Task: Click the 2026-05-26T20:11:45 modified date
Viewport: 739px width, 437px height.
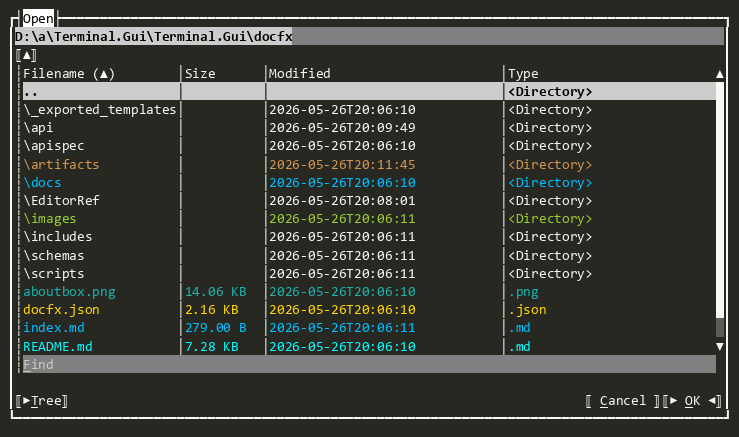Action: coord(342,164)
